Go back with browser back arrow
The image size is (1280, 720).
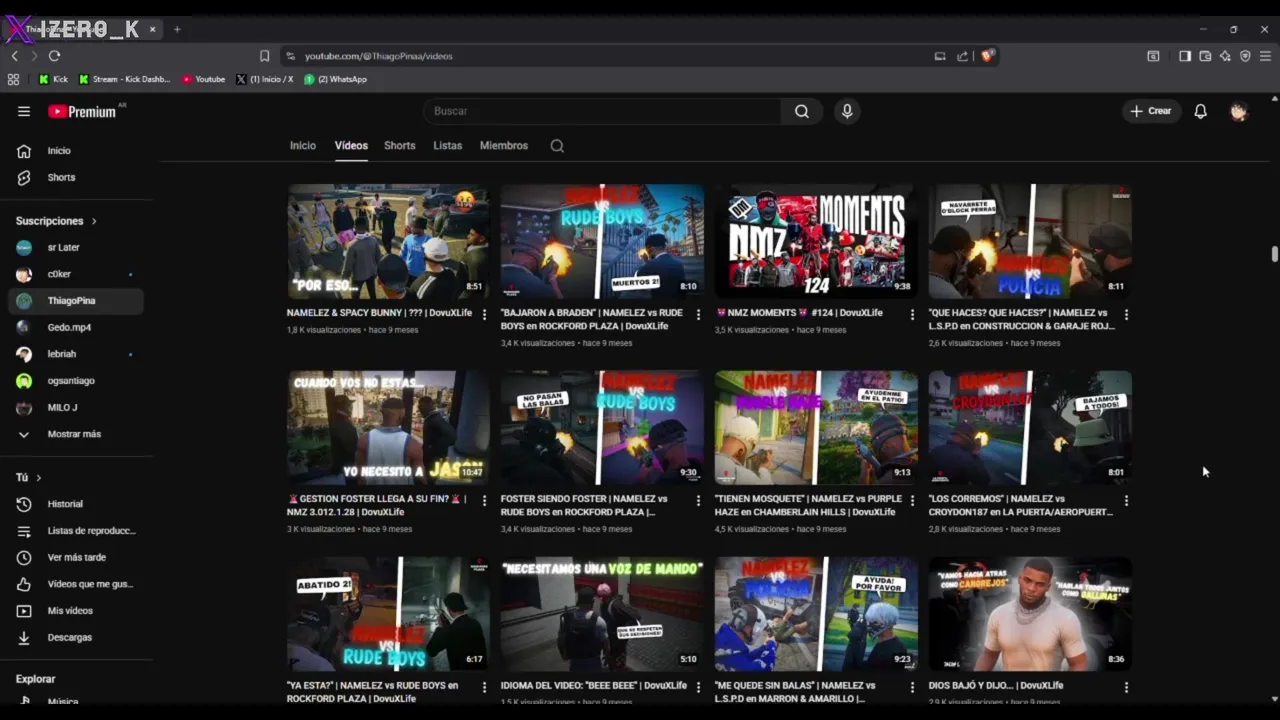[14, 56]
